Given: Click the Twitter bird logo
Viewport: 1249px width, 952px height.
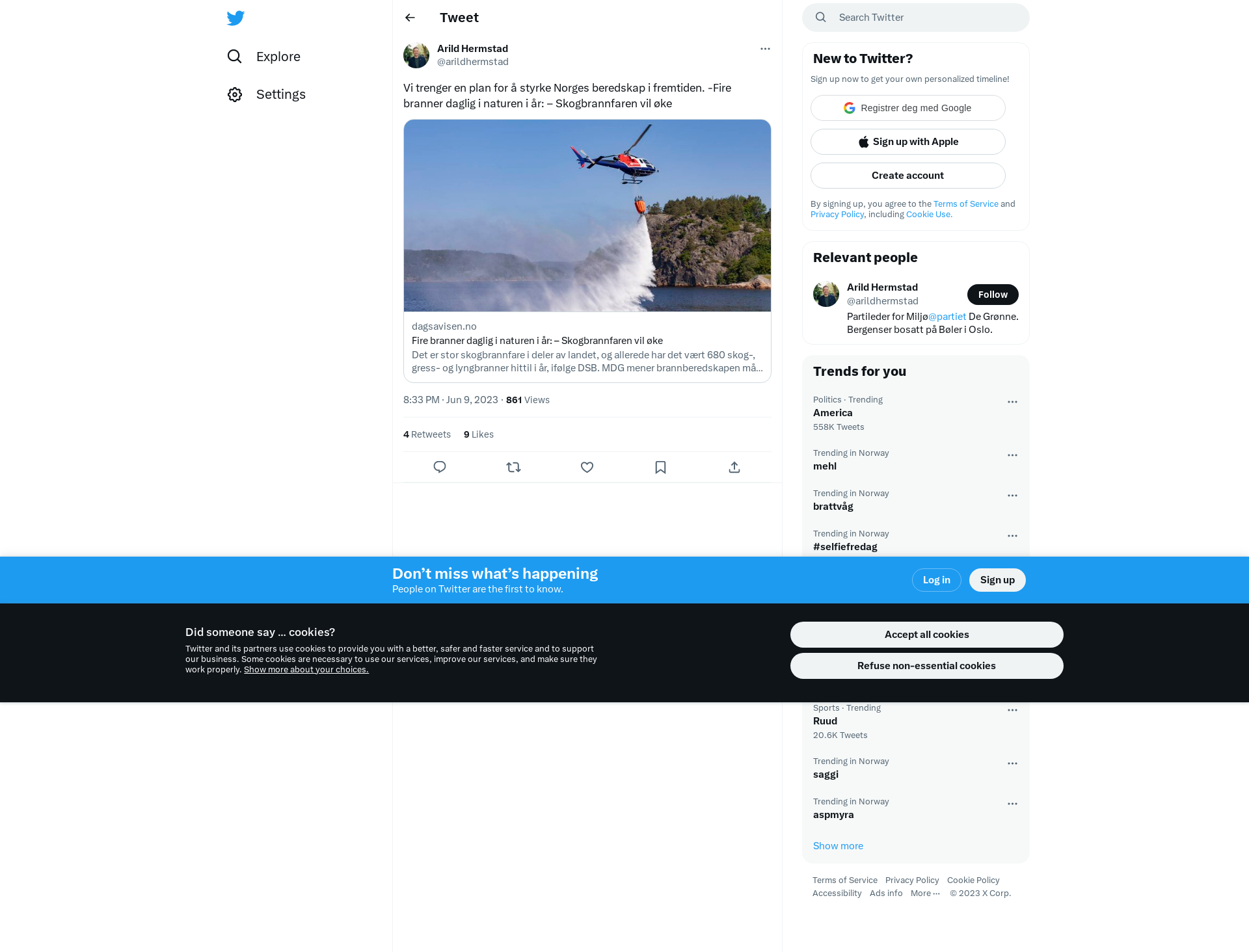Looking at the screenshot, I should (235, 18).
